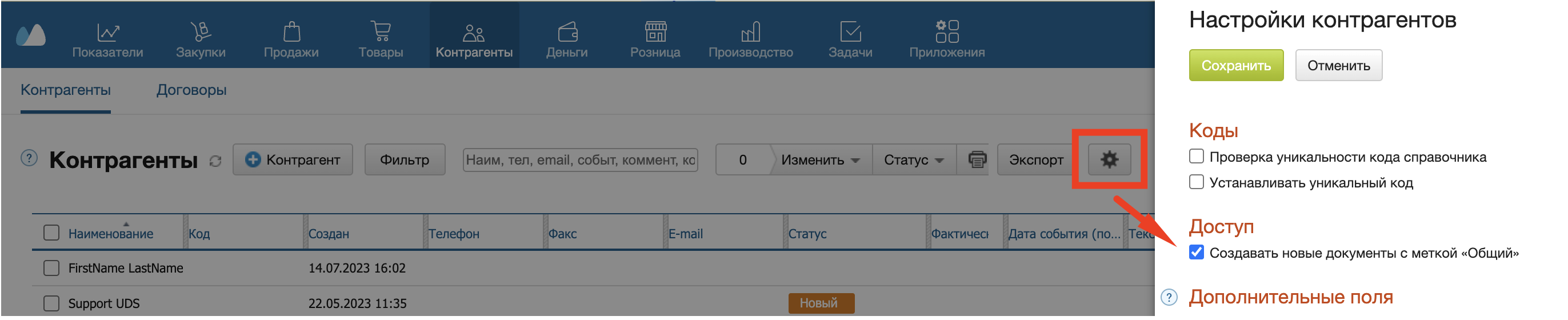
Task: Click the 14.07.2023 16:02 date cell
Action: [x=357, y=269]
